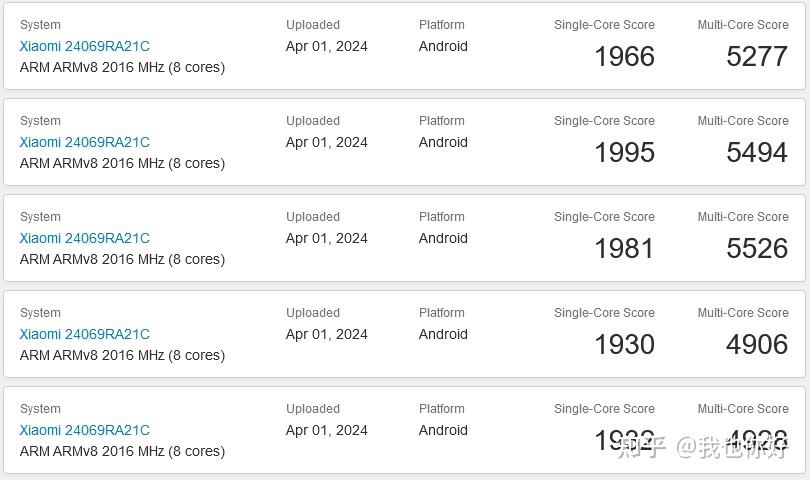Click Android platform in the 5277 multi-core result
Screen dimensions: 810x480
pyautogui.click(x=443, y=46)
